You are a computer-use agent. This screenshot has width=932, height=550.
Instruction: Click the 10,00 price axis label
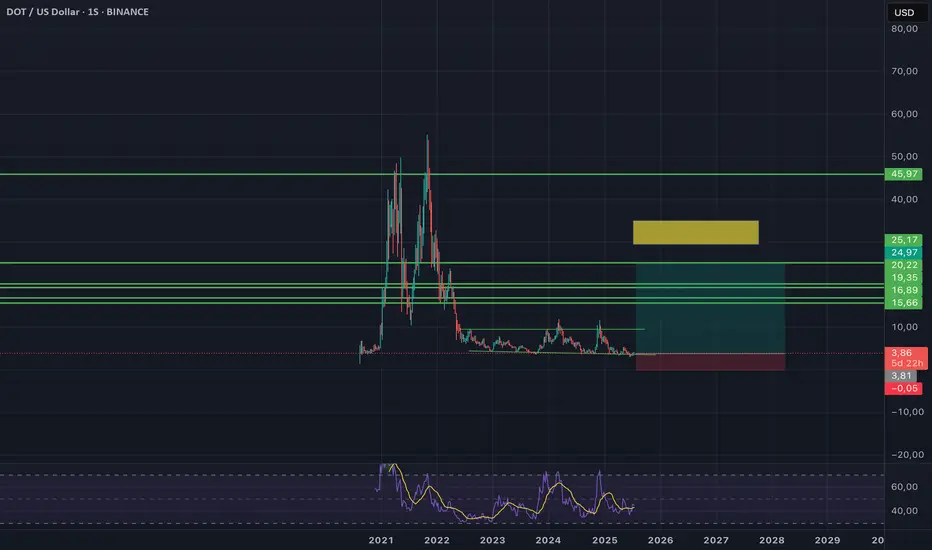point(904,327)
